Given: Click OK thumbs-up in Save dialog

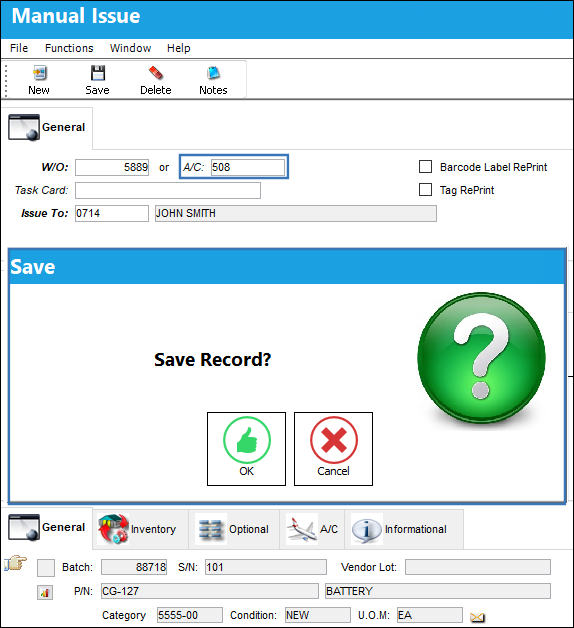Looking at the screenshot, I should [246, 449].
